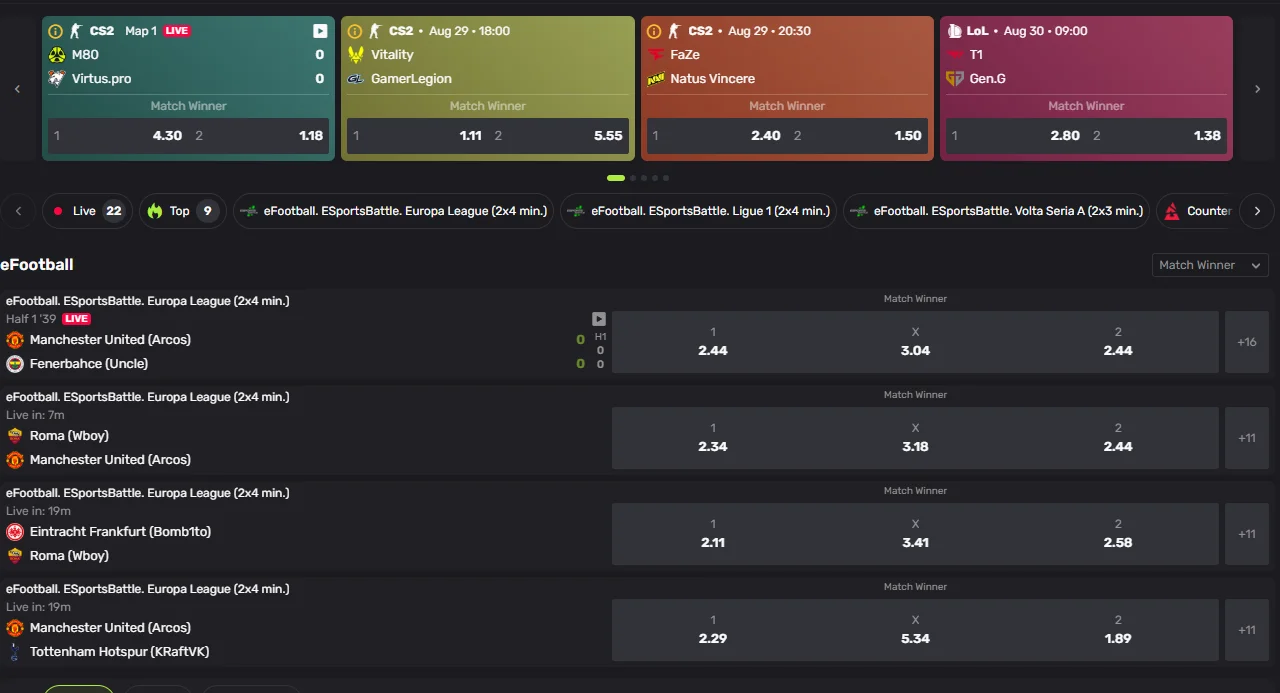Viewport: 1280px width, 693px height.
Task: Click the CS2 game icon on the Vitality card
Action: click(375, 31)
